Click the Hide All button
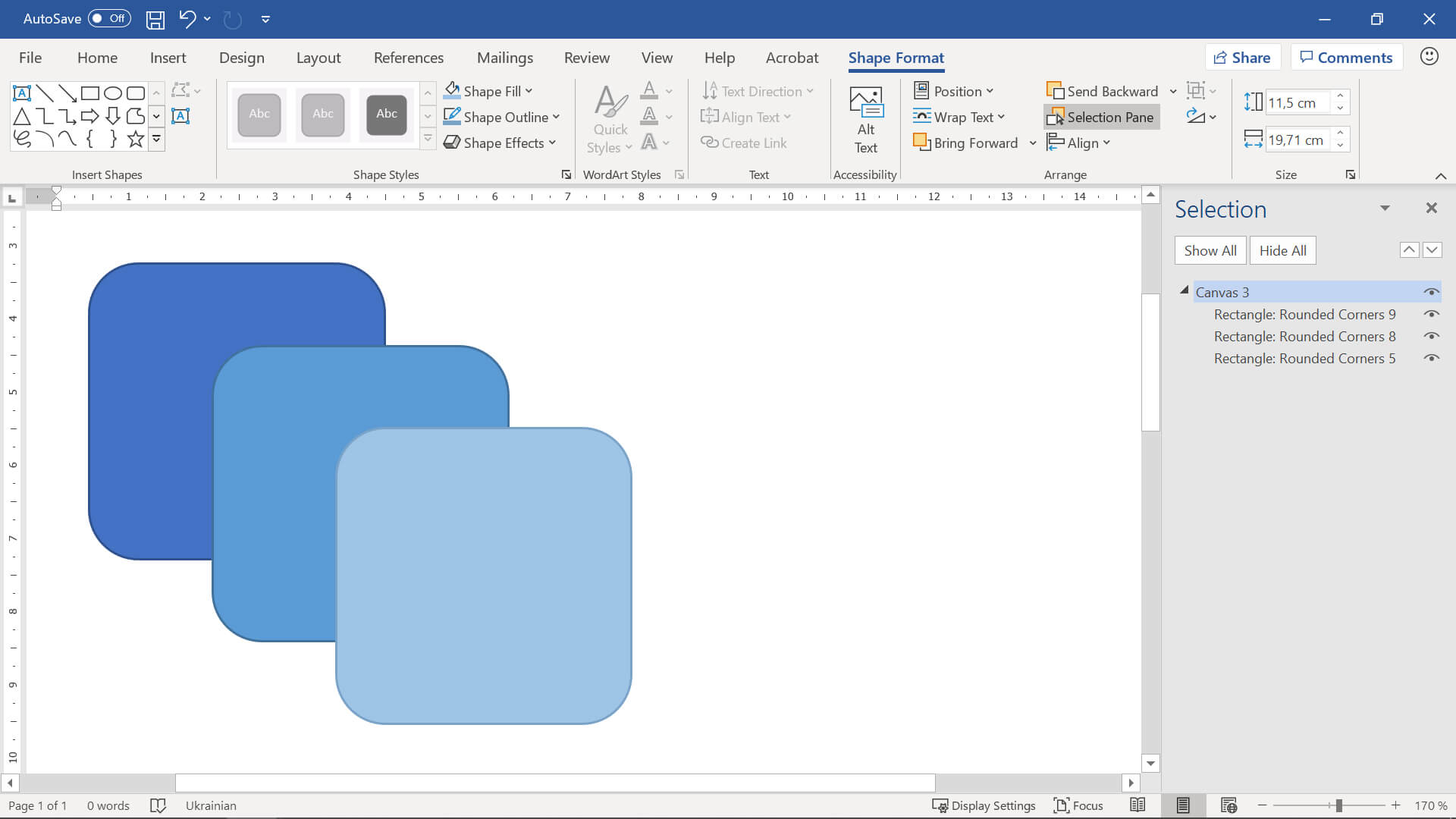Screen dimensions: 1456x819 (x=1282, y=250)
